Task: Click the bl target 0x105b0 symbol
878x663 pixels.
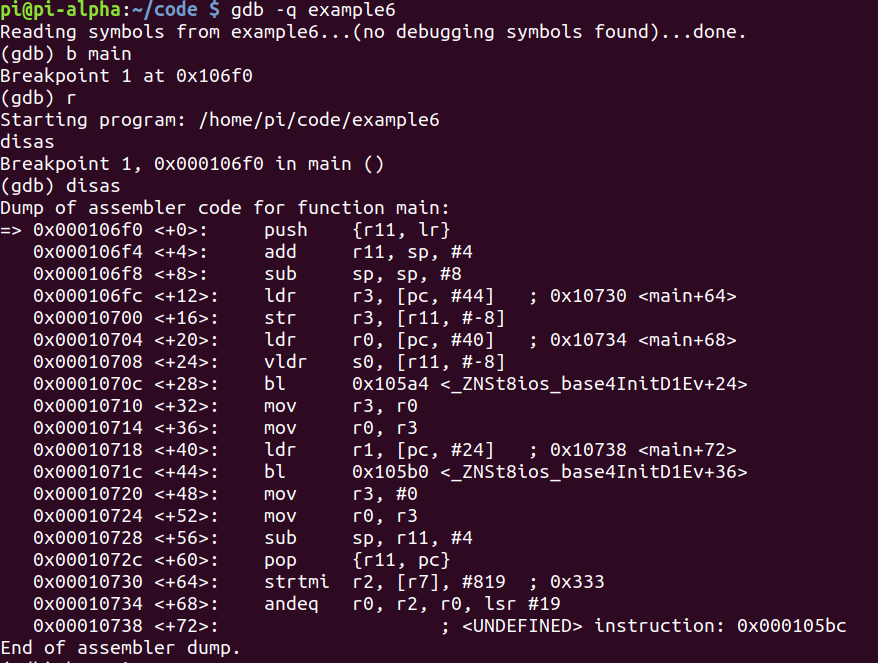Action: tap(550, 472)
